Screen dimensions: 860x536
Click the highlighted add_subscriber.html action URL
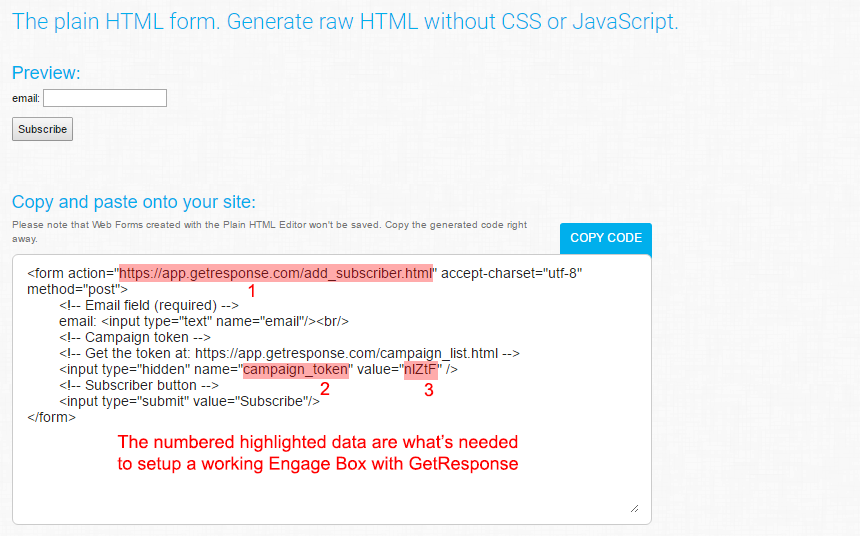(x=276, y=273)
